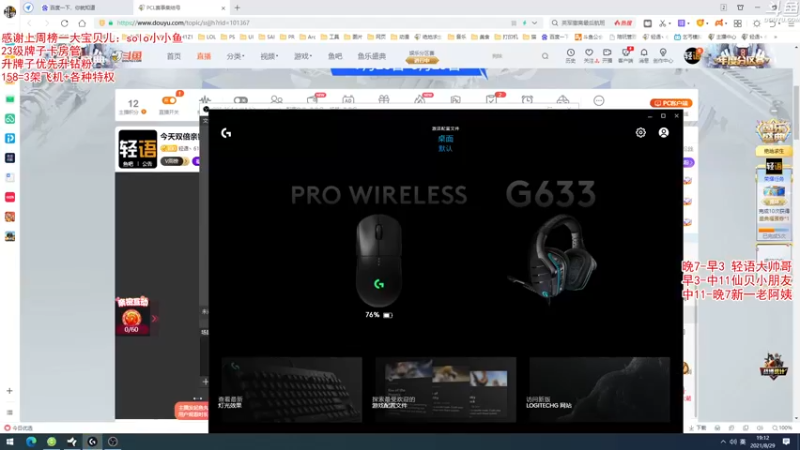Open the desktop default profile selector
This screenshot has height=450, width=800.
[445, 143]
